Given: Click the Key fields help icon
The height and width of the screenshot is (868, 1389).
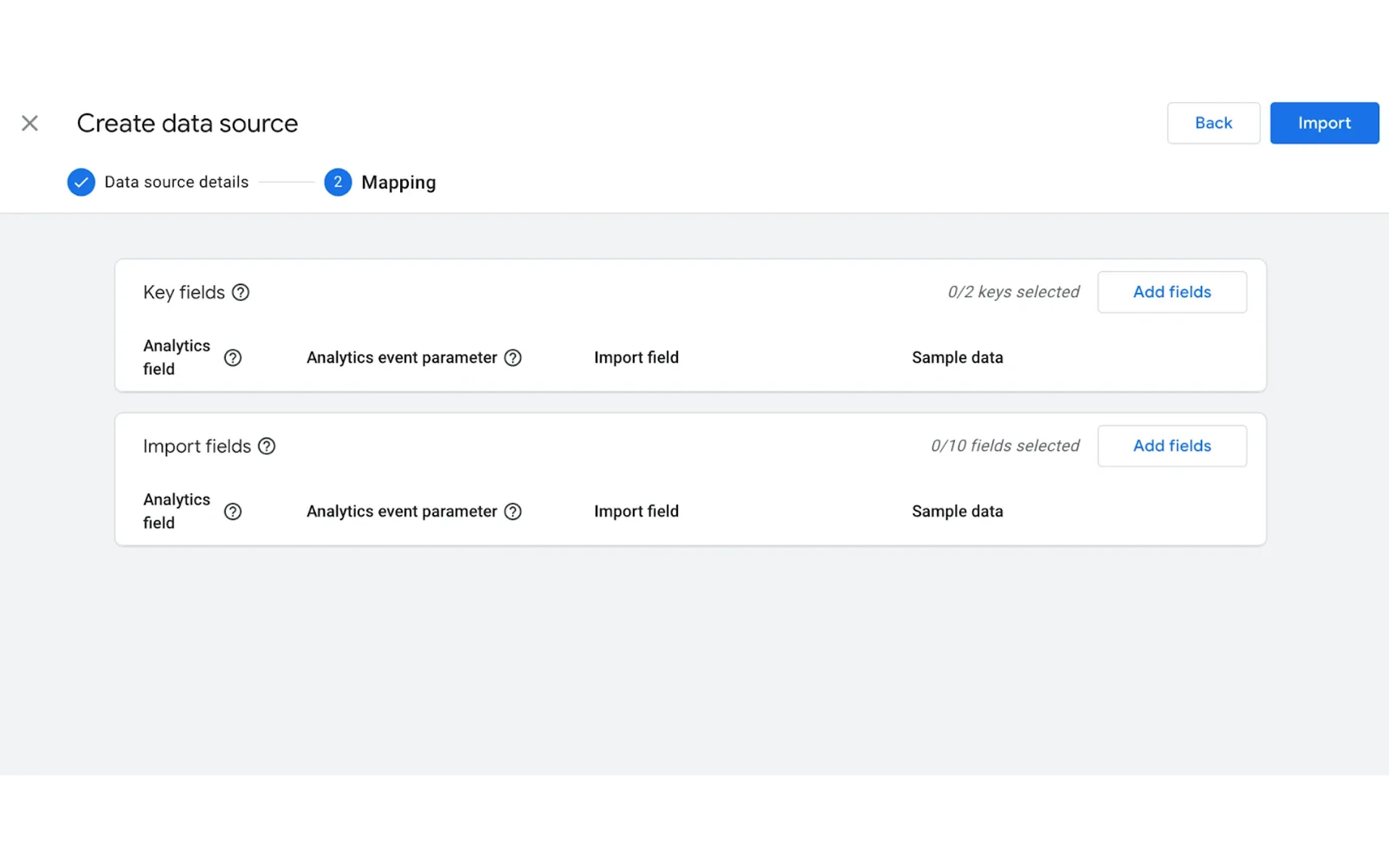Looking at the screenshot, I should pos(239,292).
